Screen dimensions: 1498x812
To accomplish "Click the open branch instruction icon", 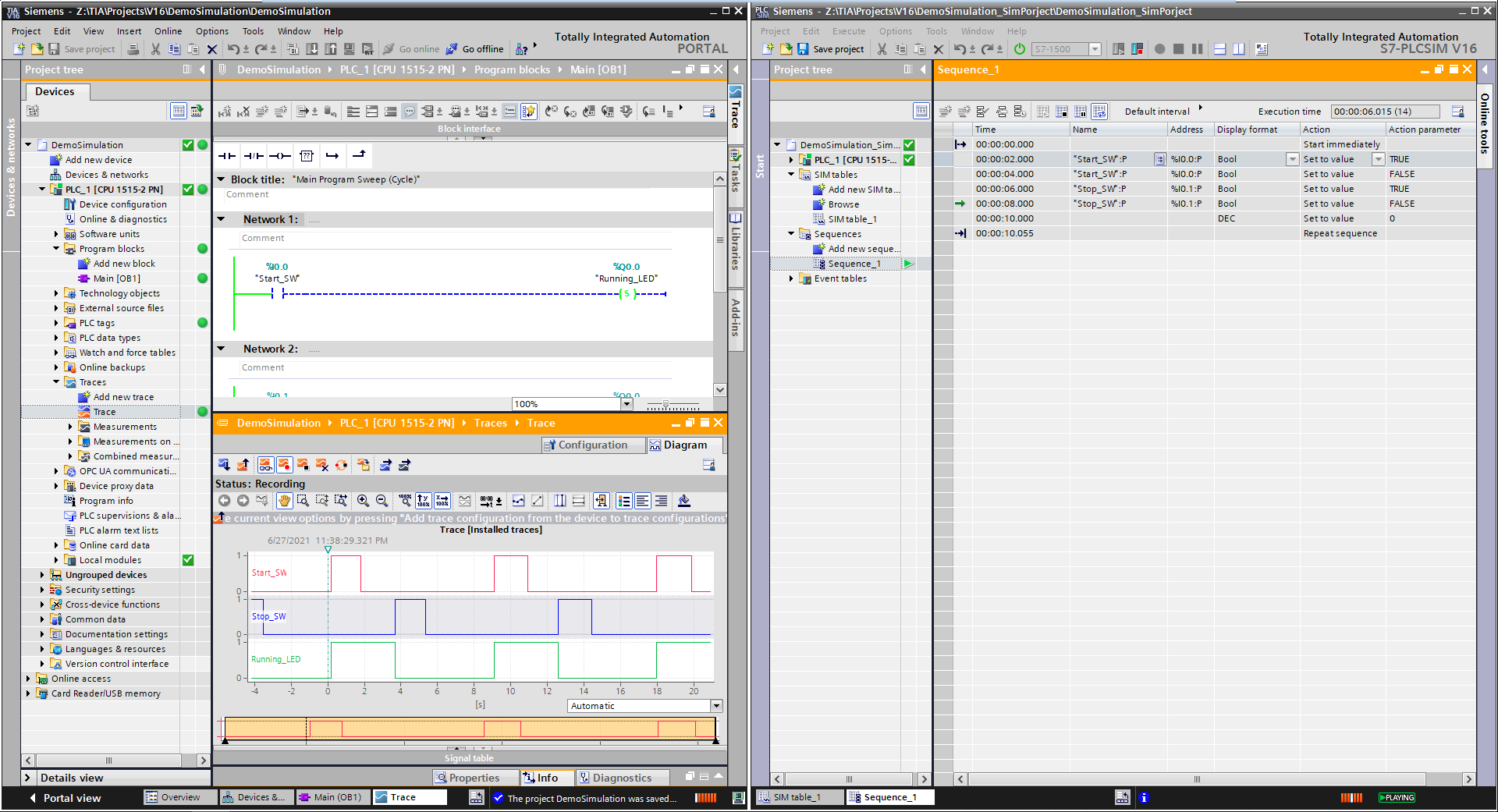I will coord(333,156).
